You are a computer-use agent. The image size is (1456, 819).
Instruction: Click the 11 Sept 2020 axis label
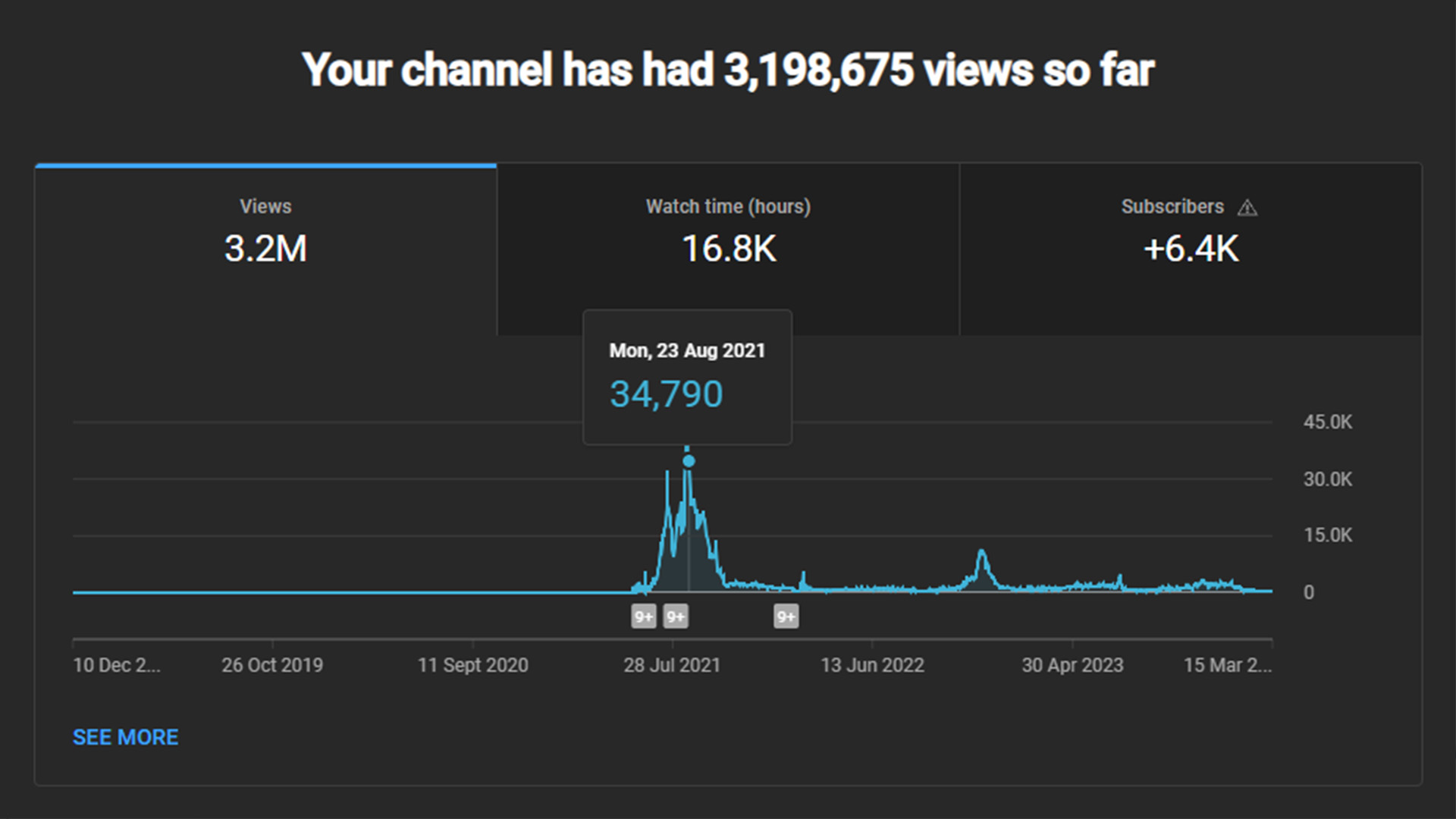click(473, 665)
